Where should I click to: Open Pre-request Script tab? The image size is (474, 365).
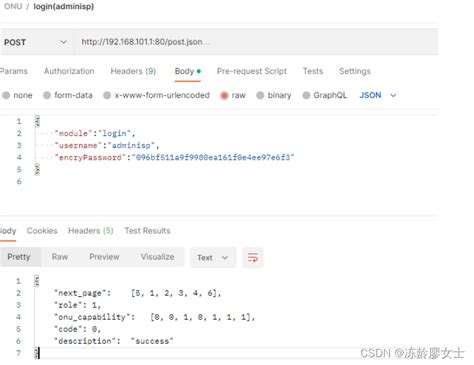click(252, 71)
